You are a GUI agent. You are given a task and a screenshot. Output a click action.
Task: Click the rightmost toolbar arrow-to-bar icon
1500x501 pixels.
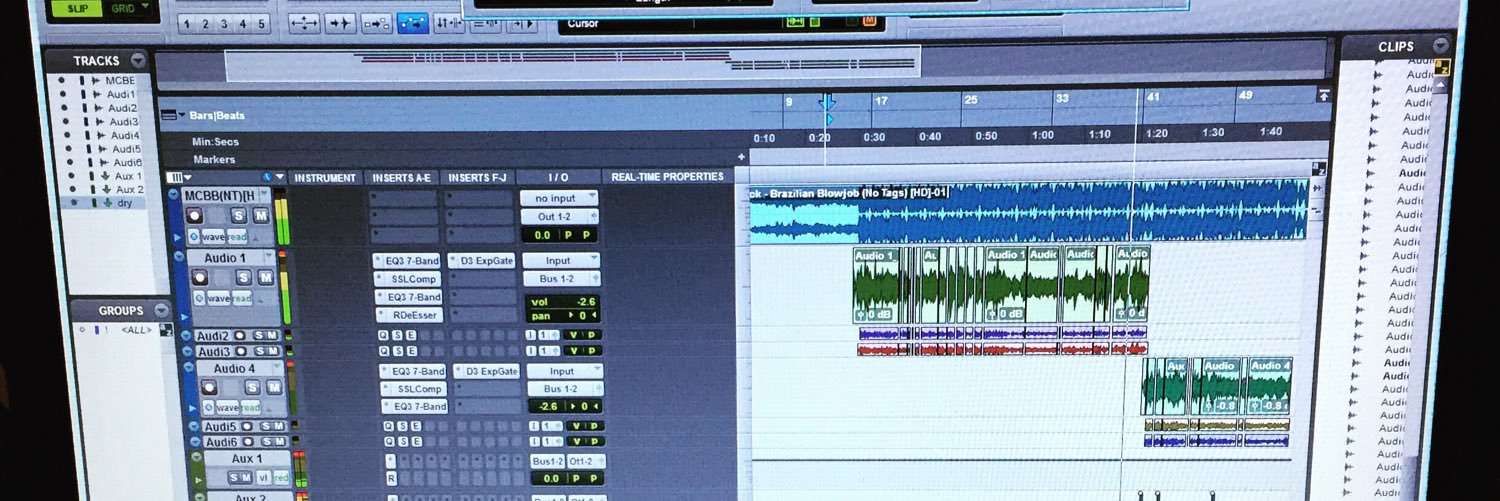tap(521, 23)
